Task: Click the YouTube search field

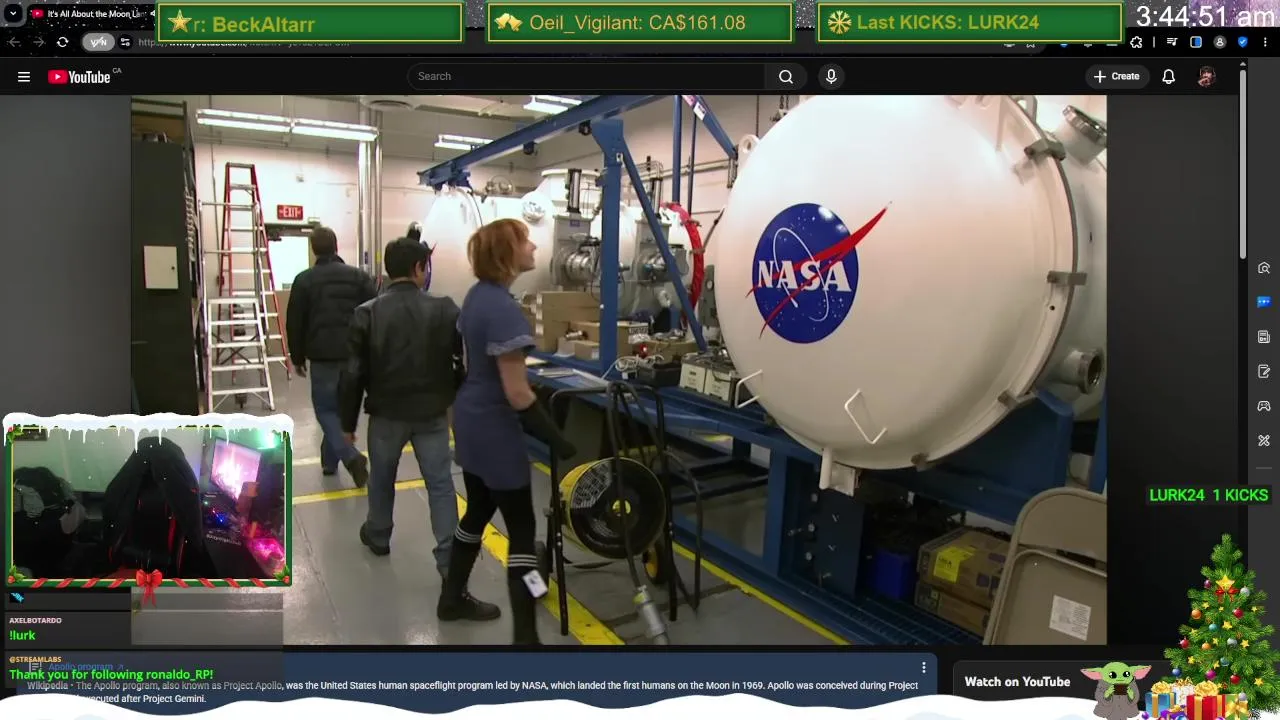Action: tap(586, 76)
